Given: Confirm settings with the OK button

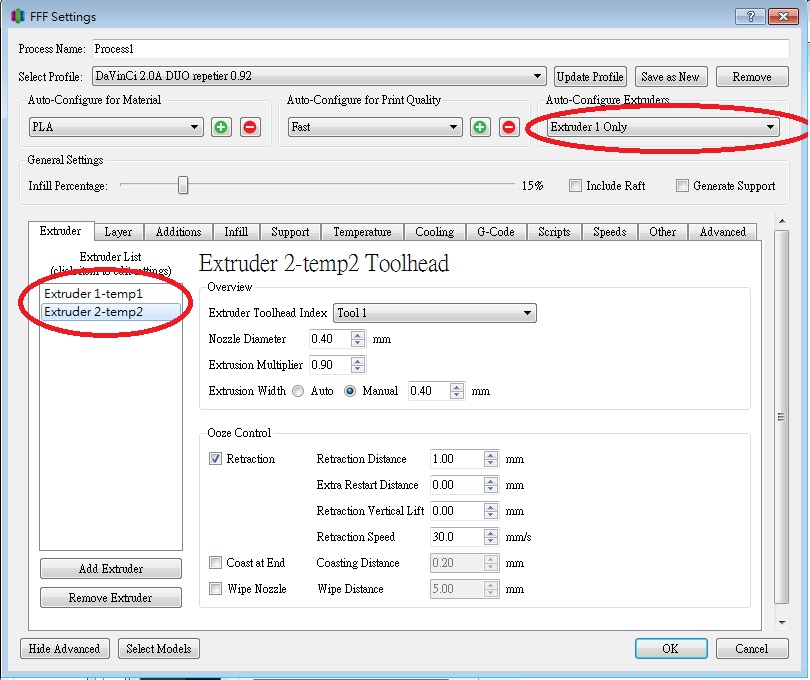Looking at the screenshot, I should [671, 648].
